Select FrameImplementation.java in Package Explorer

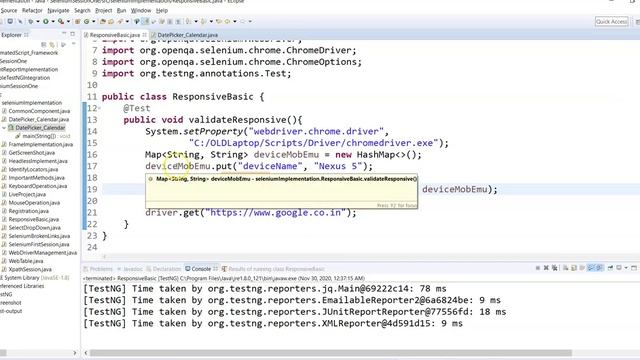pos(41,144)
